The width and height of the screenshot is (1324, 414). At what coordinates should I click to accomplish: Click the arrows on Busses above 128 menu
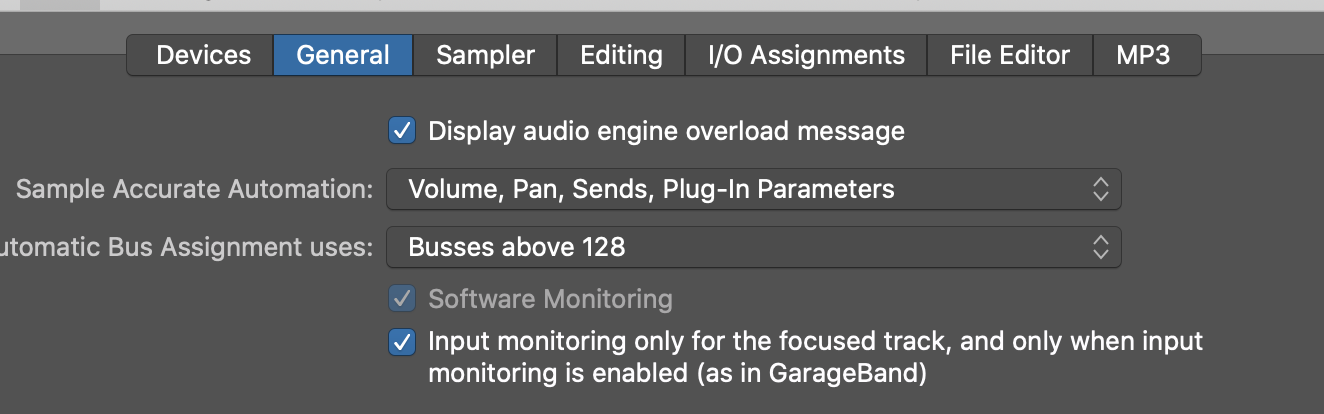(1100, 247)
